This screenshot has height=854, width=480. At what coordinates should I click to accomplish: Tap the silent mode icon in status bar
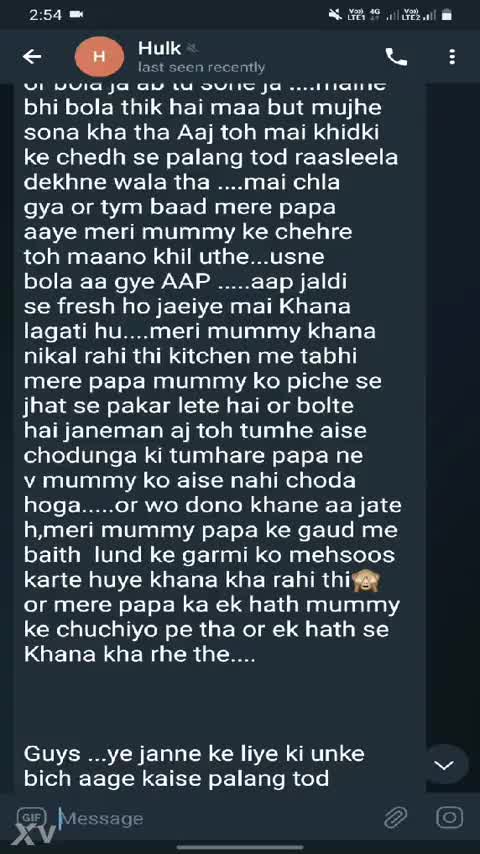click(x=336, y=15)
